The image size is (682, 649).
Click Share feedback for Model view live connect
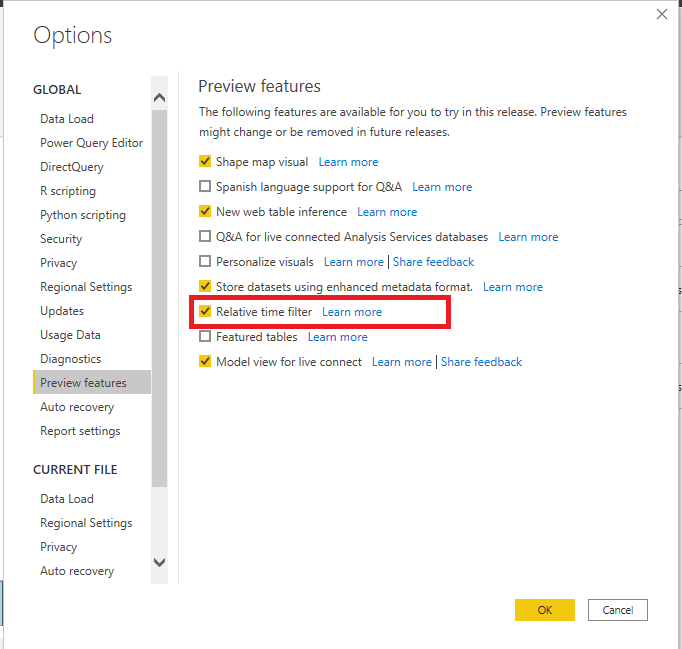click(481, 362)
